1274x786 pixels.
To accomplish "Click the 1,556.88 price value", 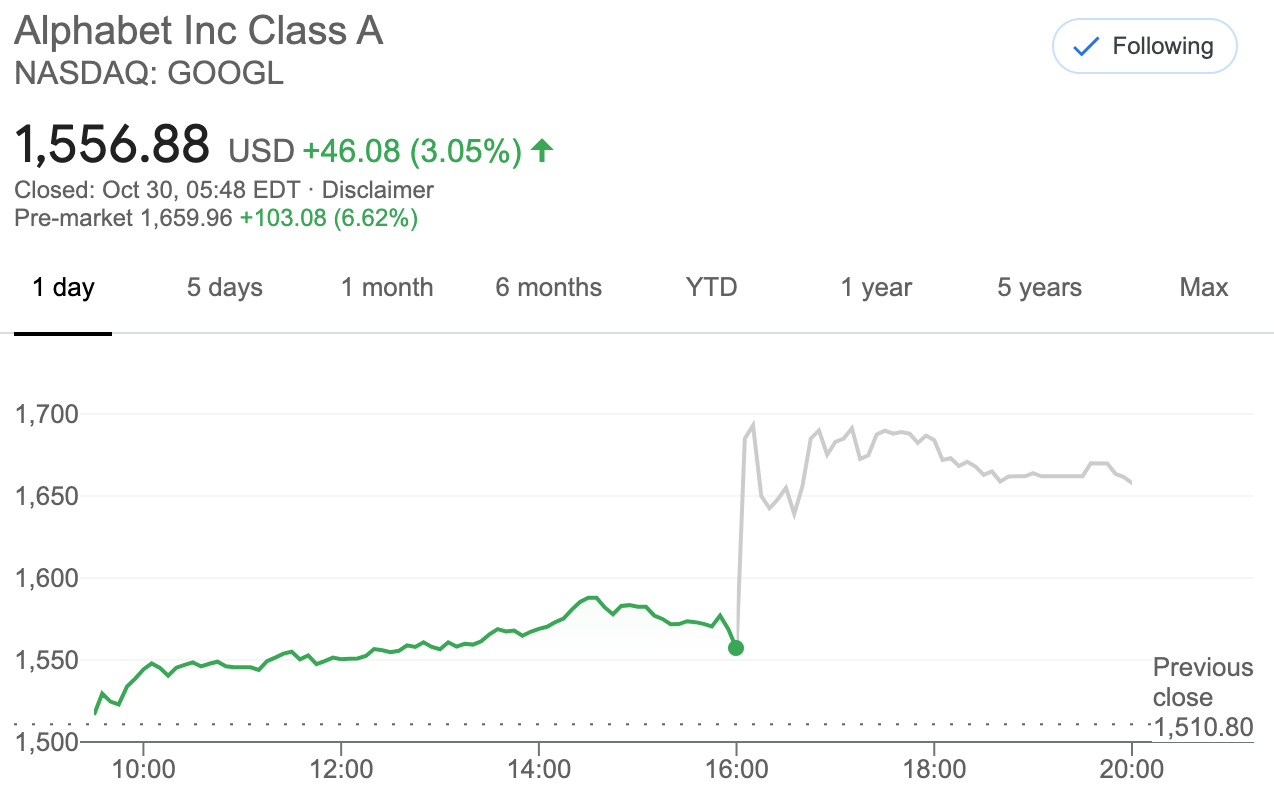I will (x=112, y=145).
